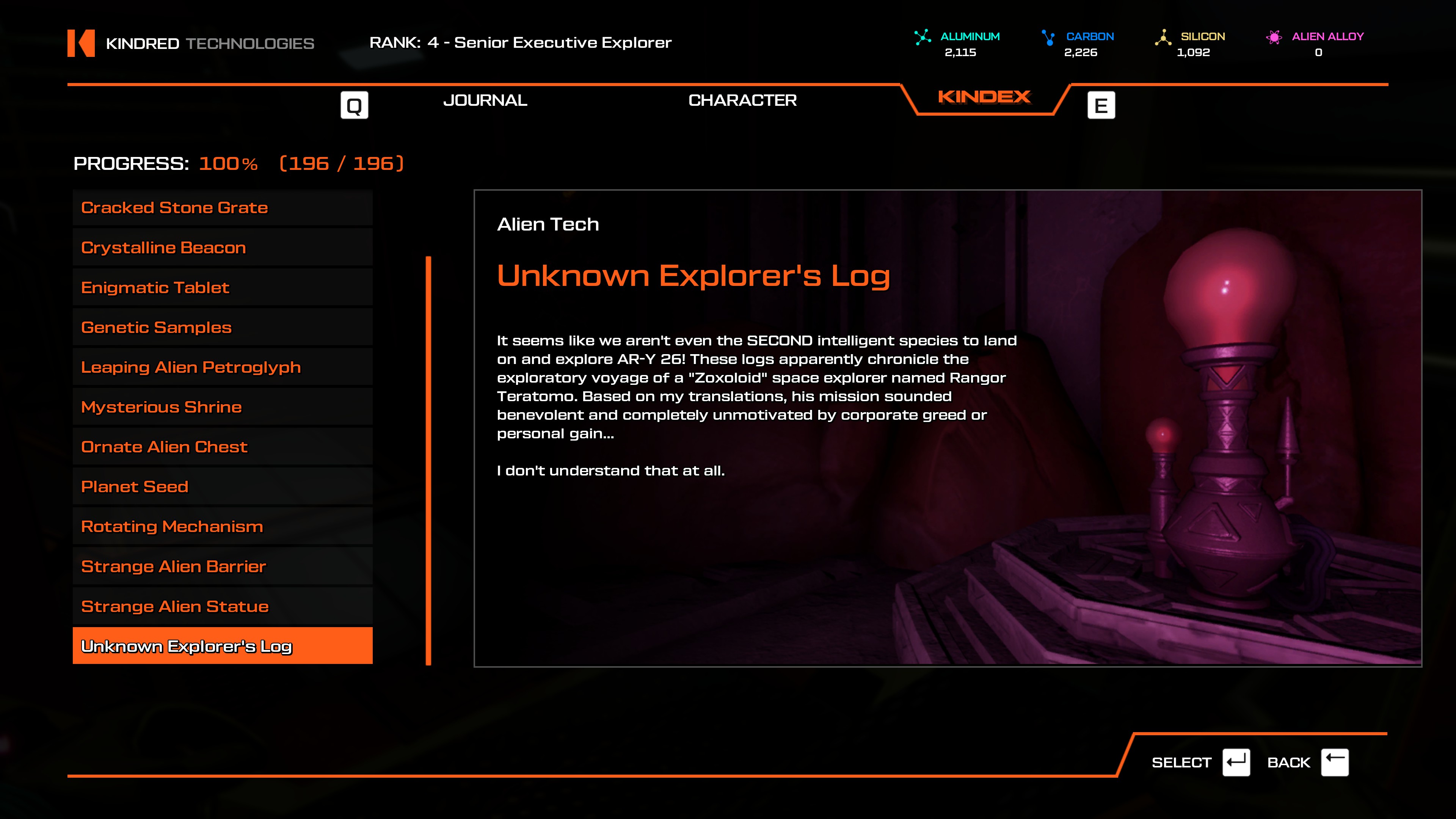Select the KINDEX tab
1456x819 pixels.
coord(984,97)
